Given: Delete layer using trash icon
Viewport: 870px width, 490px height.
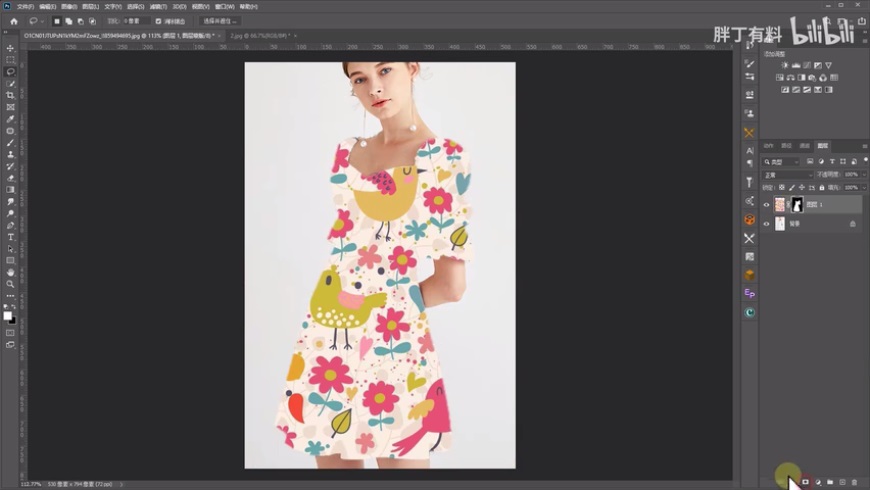Looking at the screenshot, I should click(x=855, y=482).
